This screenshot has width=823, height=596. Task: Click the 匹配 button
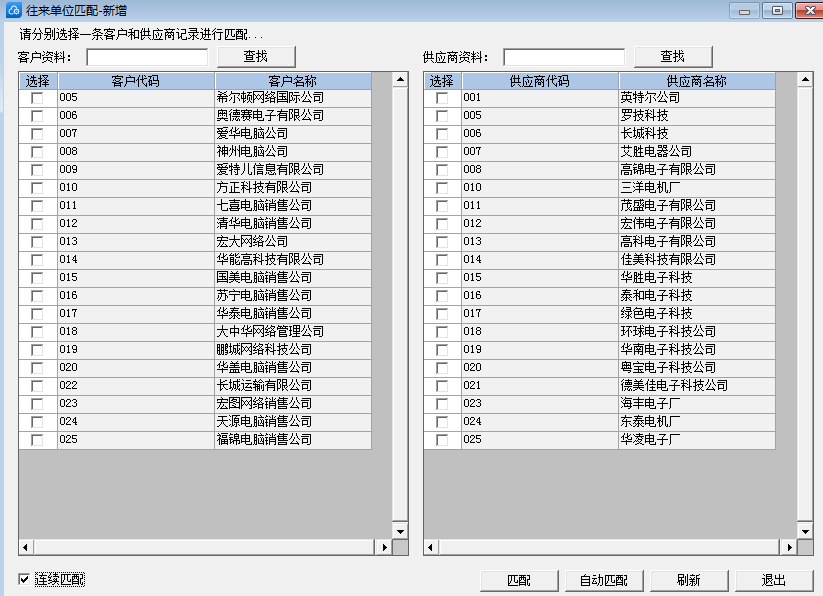tap(519, 580)
